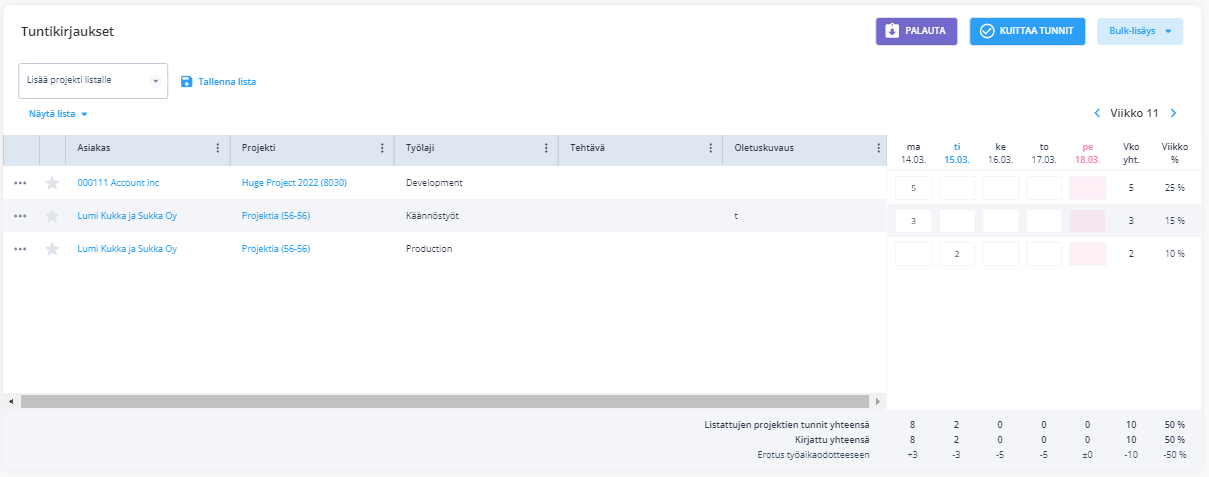Screen dimensions: 1209x477
Task: Open row options for 000111 Account inc
Action: tap(20, 183)
